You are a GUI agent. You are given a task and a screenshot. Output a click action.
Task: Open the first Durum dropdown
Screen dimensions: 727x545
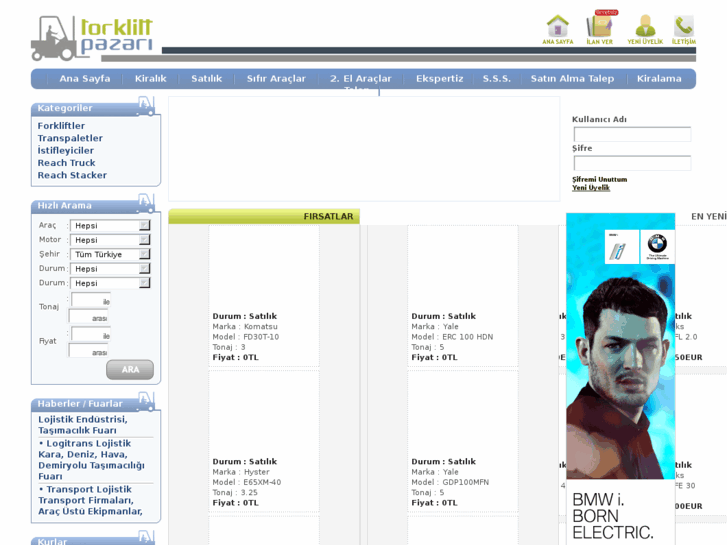click(110, 269)
